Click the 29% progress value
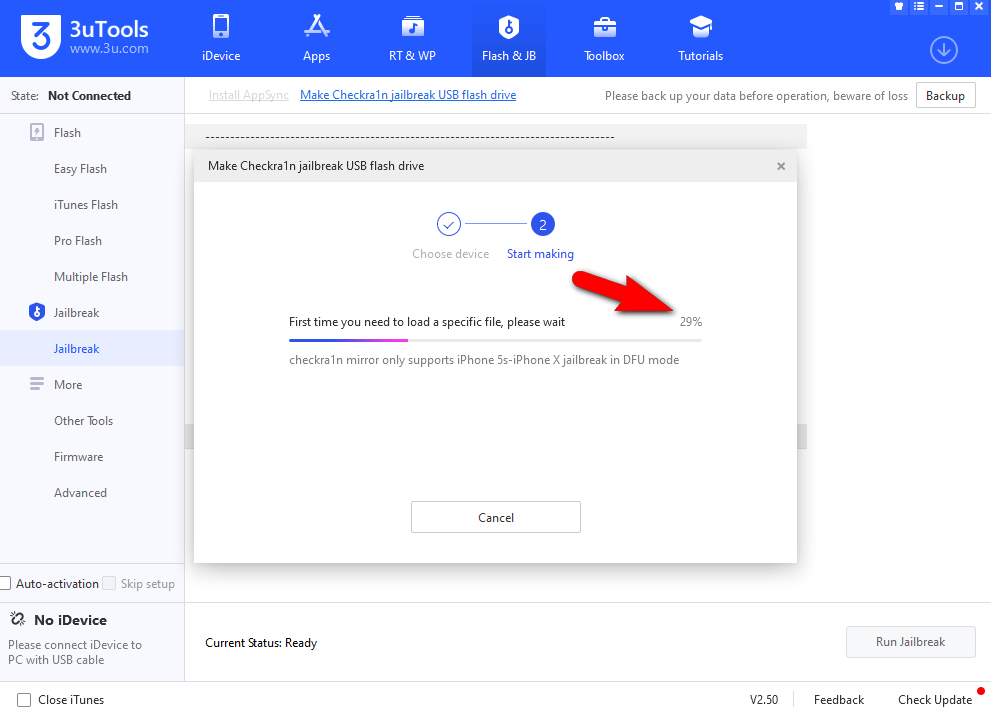The image size is (991, 711). pos(691,322)
